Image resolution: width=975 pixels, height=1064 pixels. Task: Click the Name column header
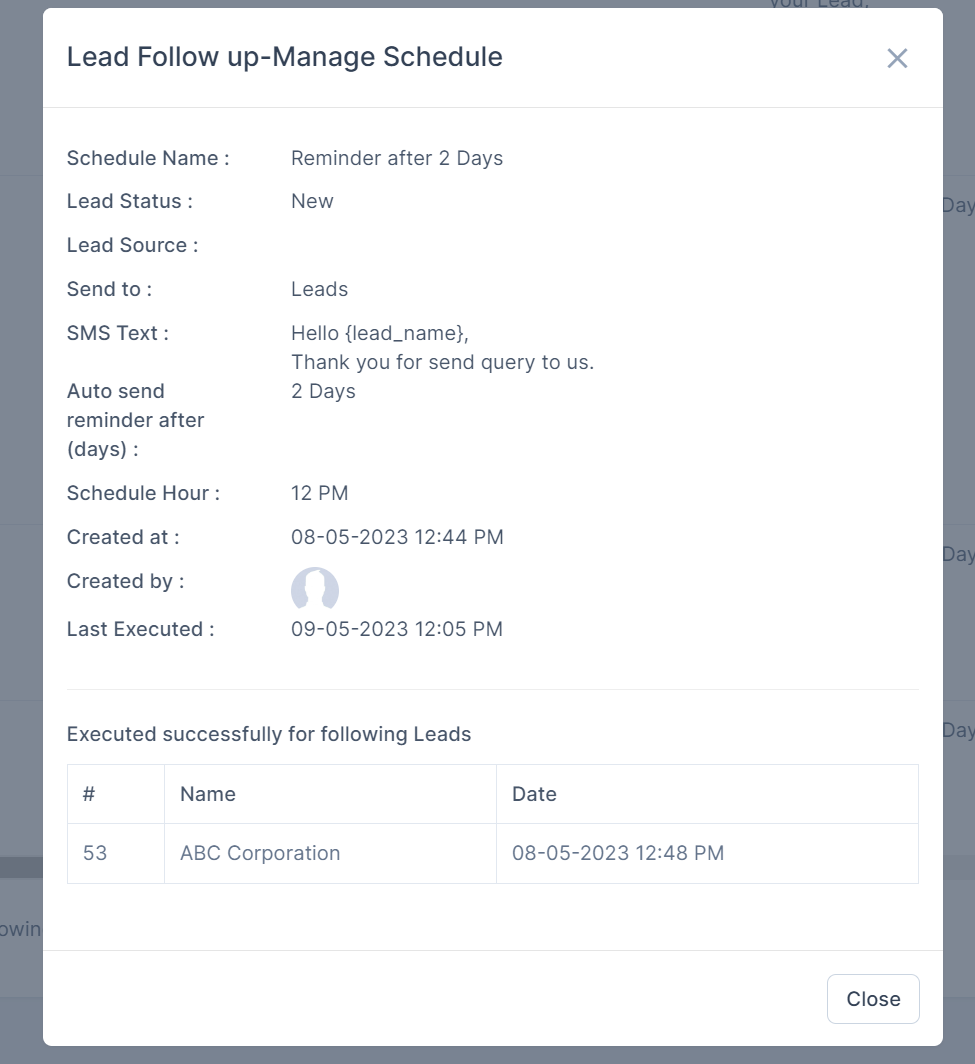click(x=208, y=794)
